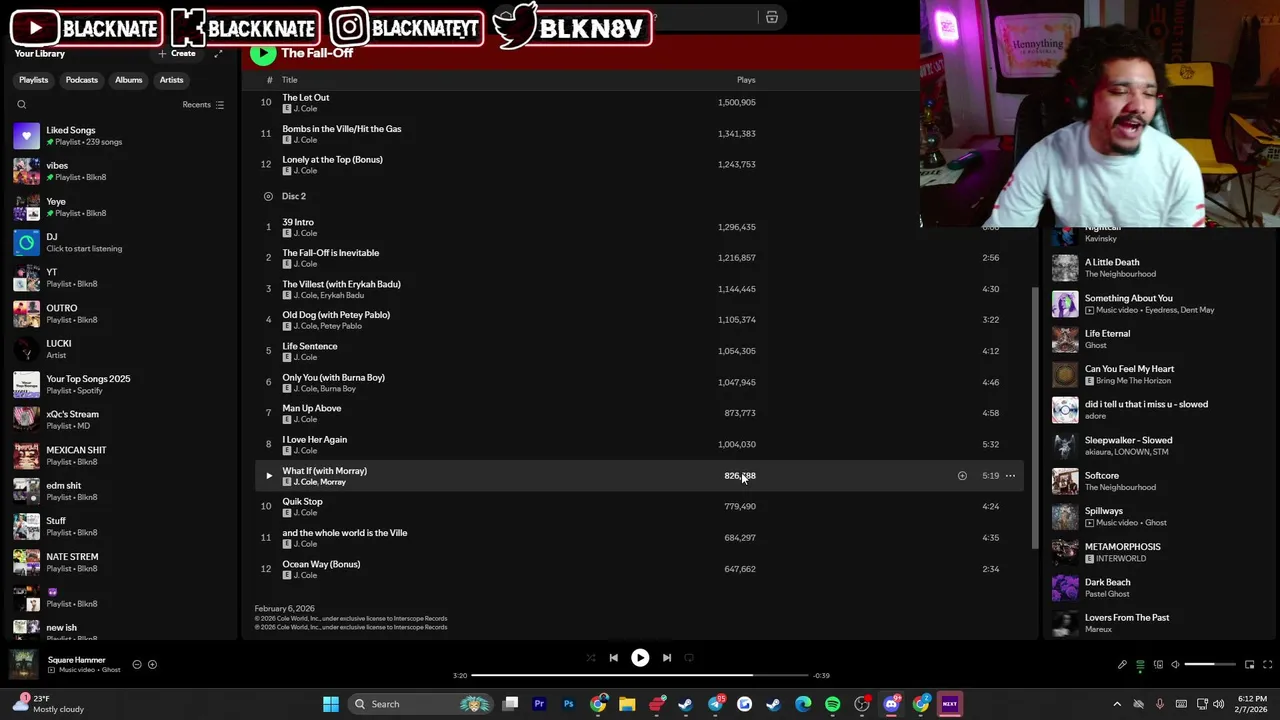
Task: Open Burna Boy artist link on Only You
Action: pos(338,388)
